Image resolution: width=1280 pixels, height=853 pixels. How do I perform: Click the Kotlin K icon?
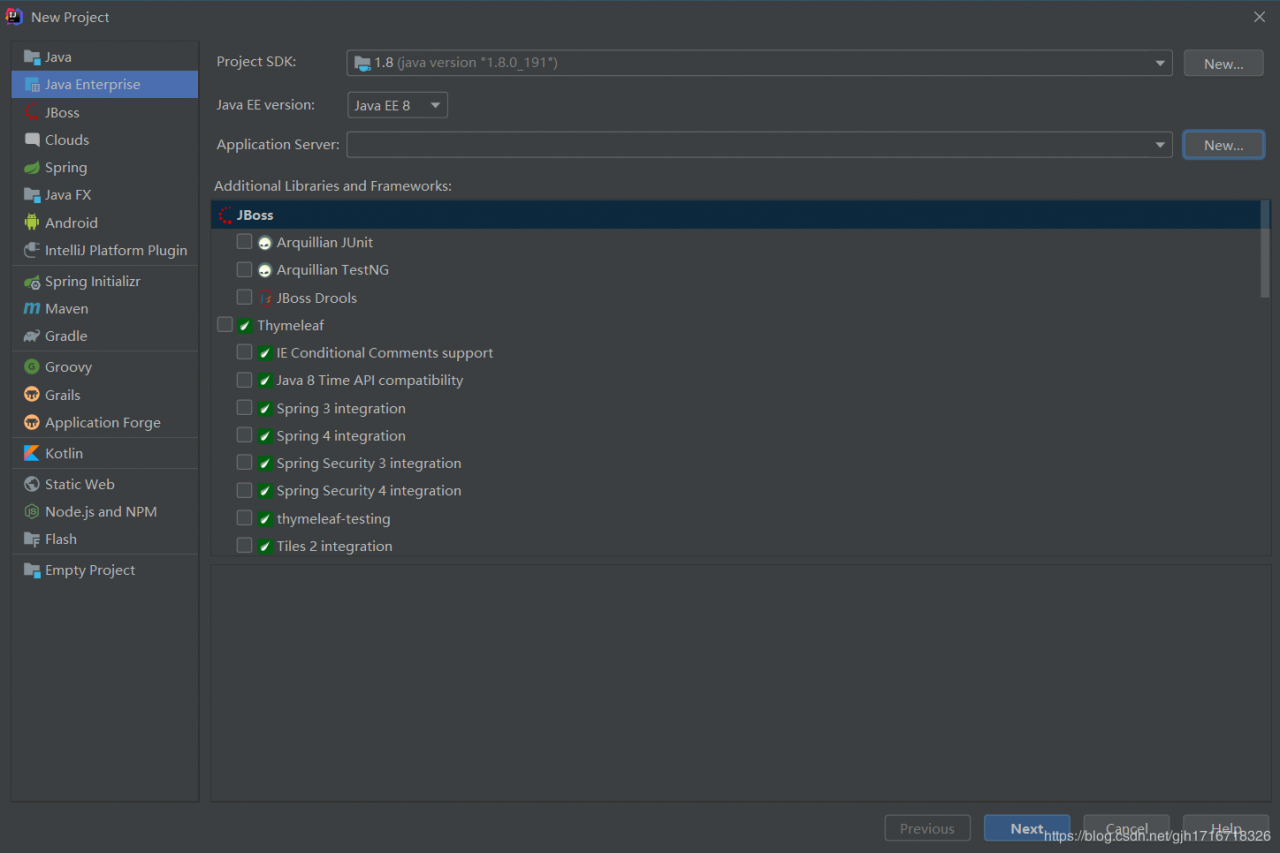click(x=32, y=453)
